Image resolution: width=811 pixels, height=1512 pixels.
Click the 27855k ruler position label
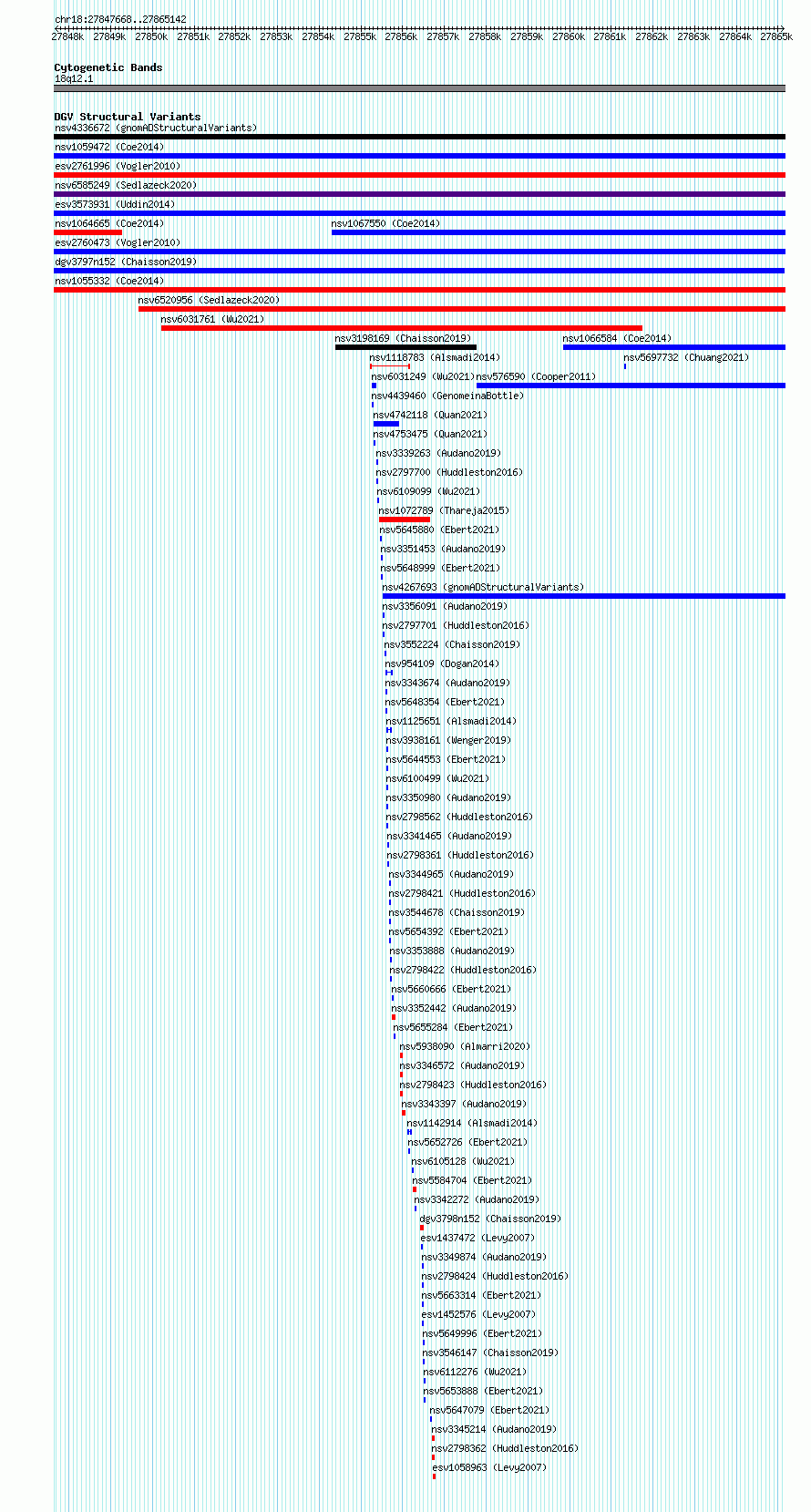(x=360, y=36)
